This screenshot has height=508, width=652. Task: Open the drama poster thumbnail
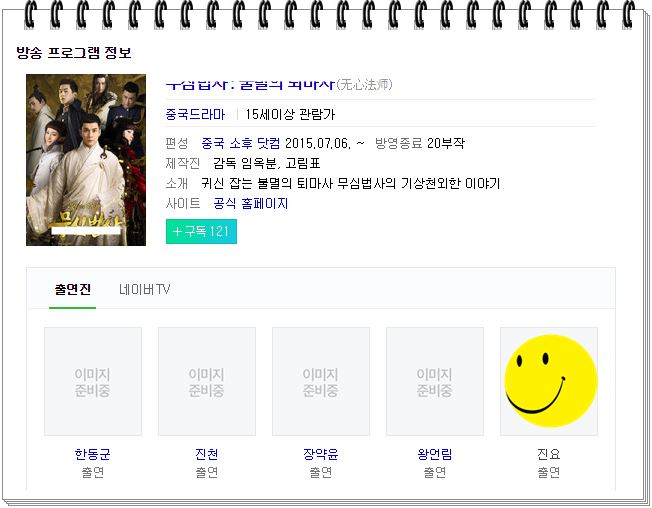(x=86, y=160)
